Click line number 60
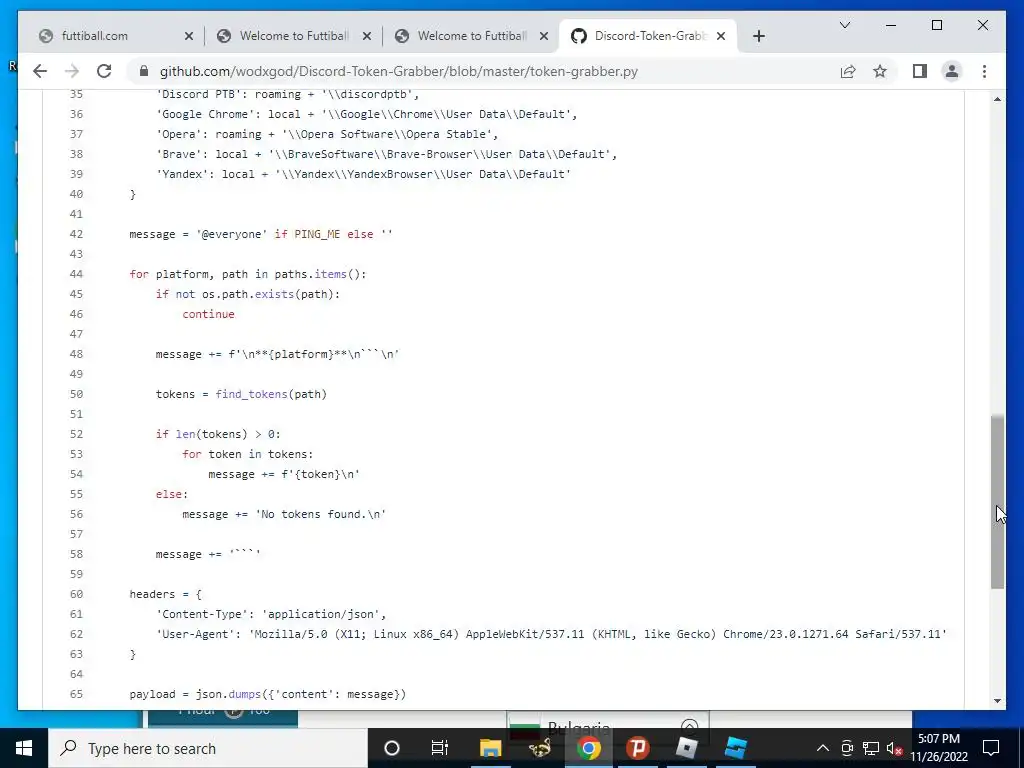Image resolution: width=1024 pixels, height=768 pixels. [76, 594]
